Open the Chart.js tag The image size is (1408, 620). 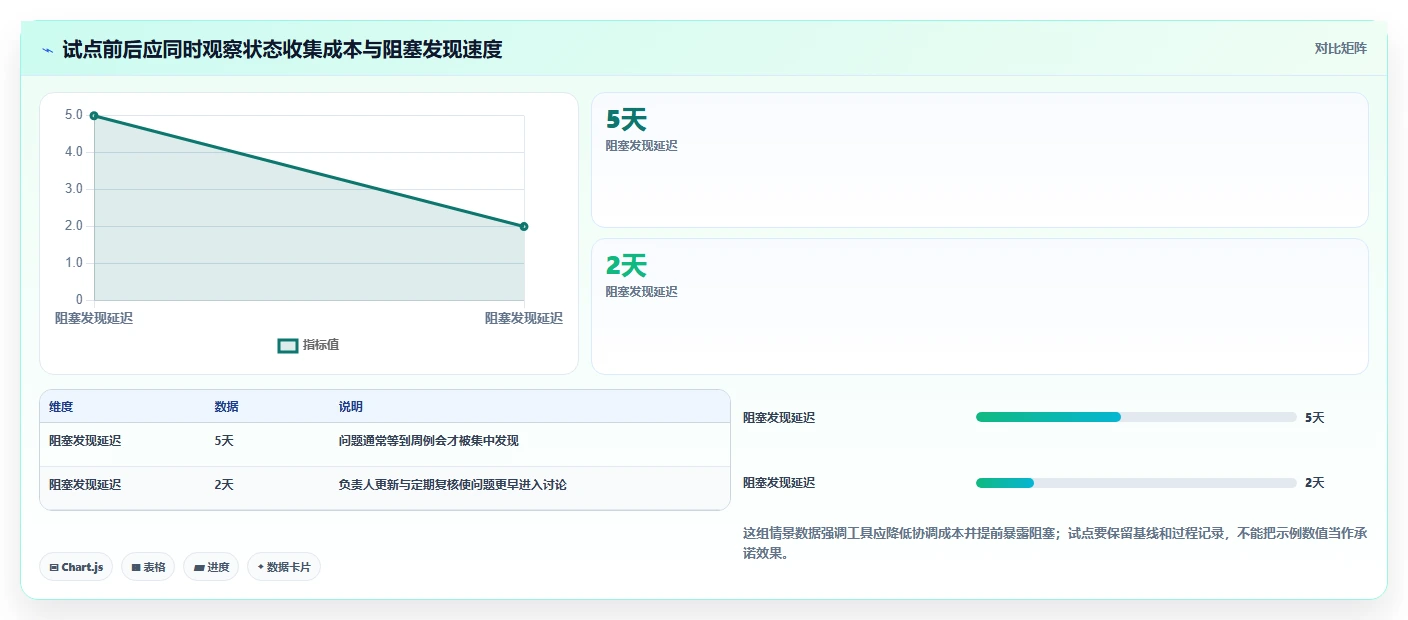[x=76, y=567]
